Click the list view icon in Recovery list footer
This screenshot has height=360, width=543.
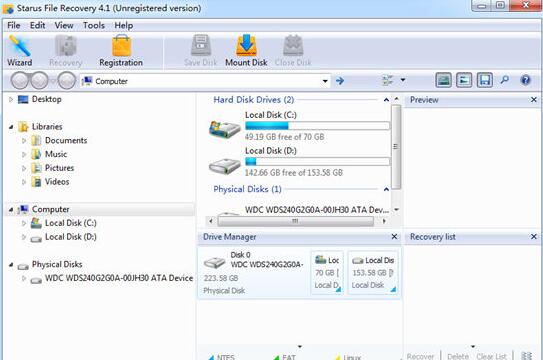point(526,356)
